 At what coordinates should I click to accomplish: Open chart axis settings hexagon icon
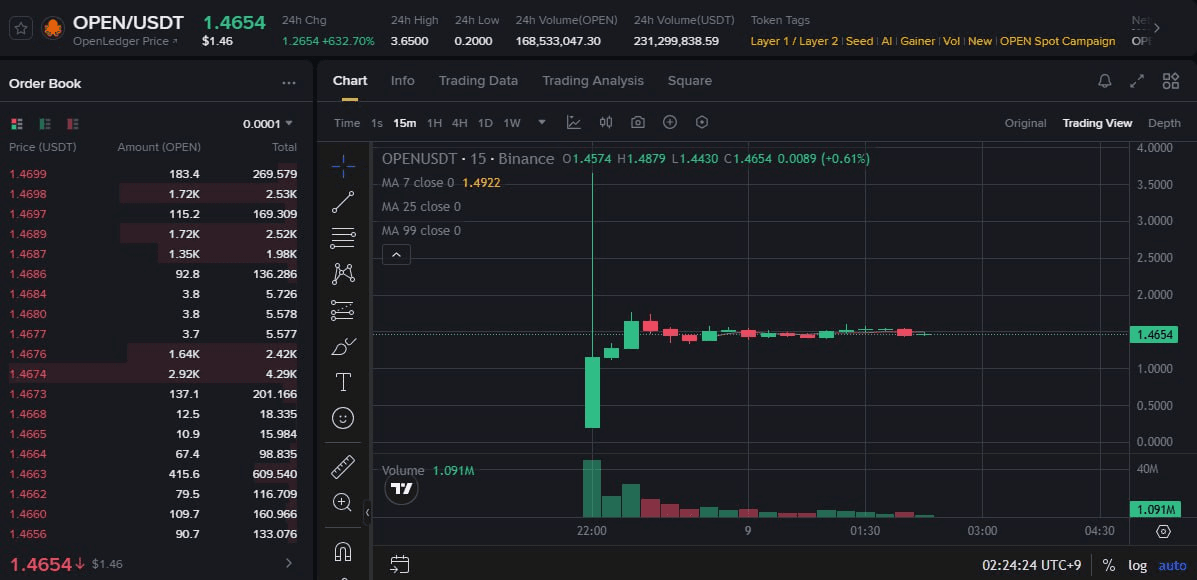[x=1163, y=531]
